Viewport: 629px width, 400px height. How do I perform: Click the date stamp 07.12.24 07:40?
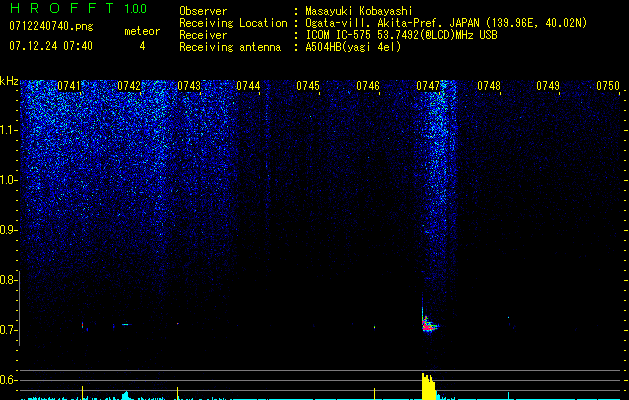coord(51,46)
